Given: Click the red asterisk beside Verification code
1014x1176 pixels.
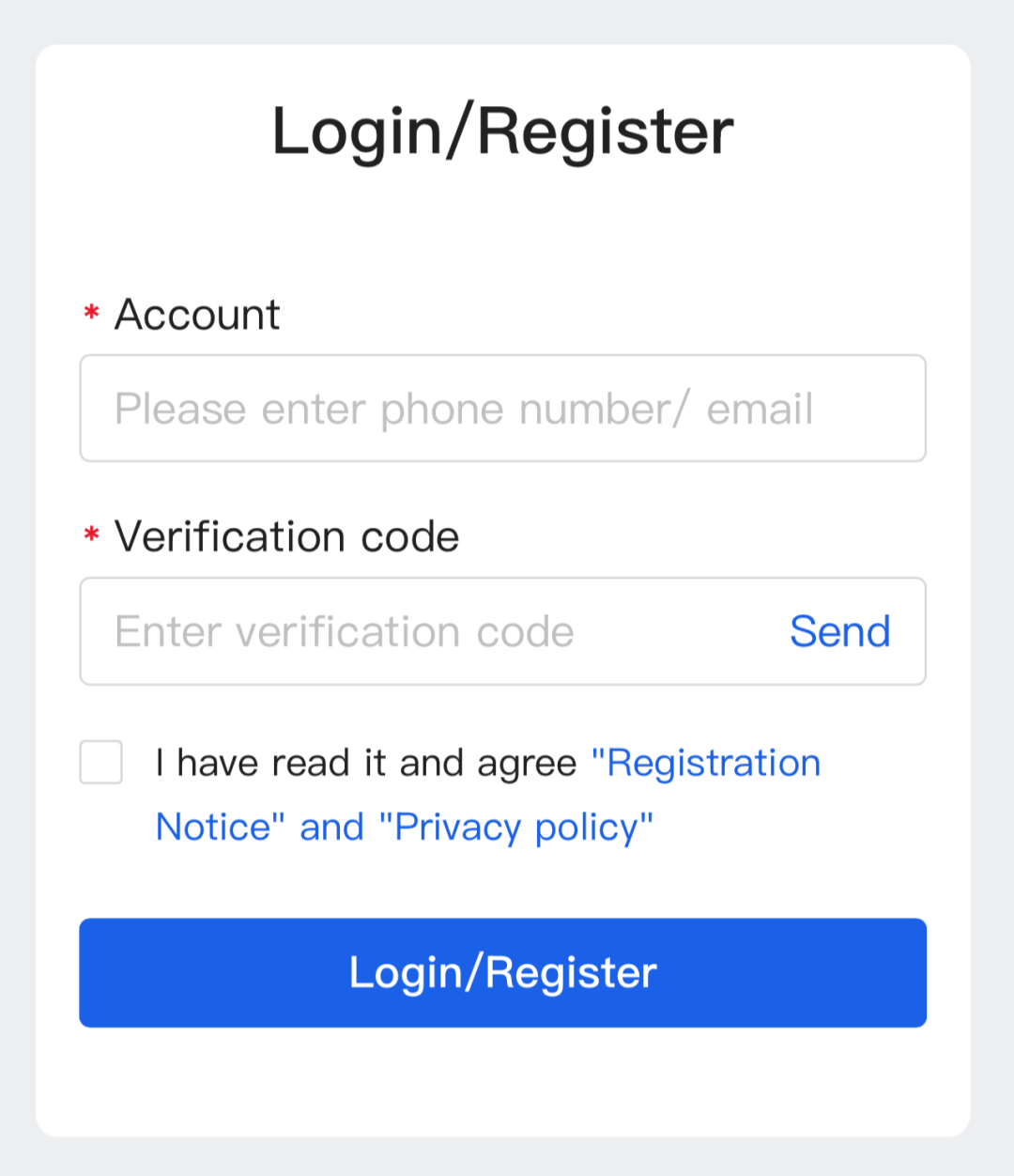Looking at the screenshot, I should [92, 535].
